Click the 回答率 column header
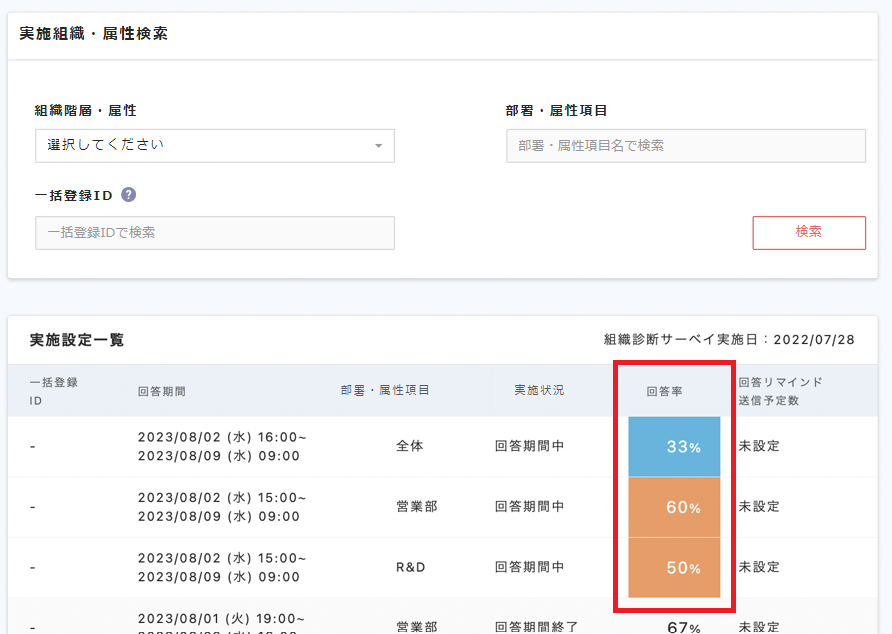 coord(664,391)
